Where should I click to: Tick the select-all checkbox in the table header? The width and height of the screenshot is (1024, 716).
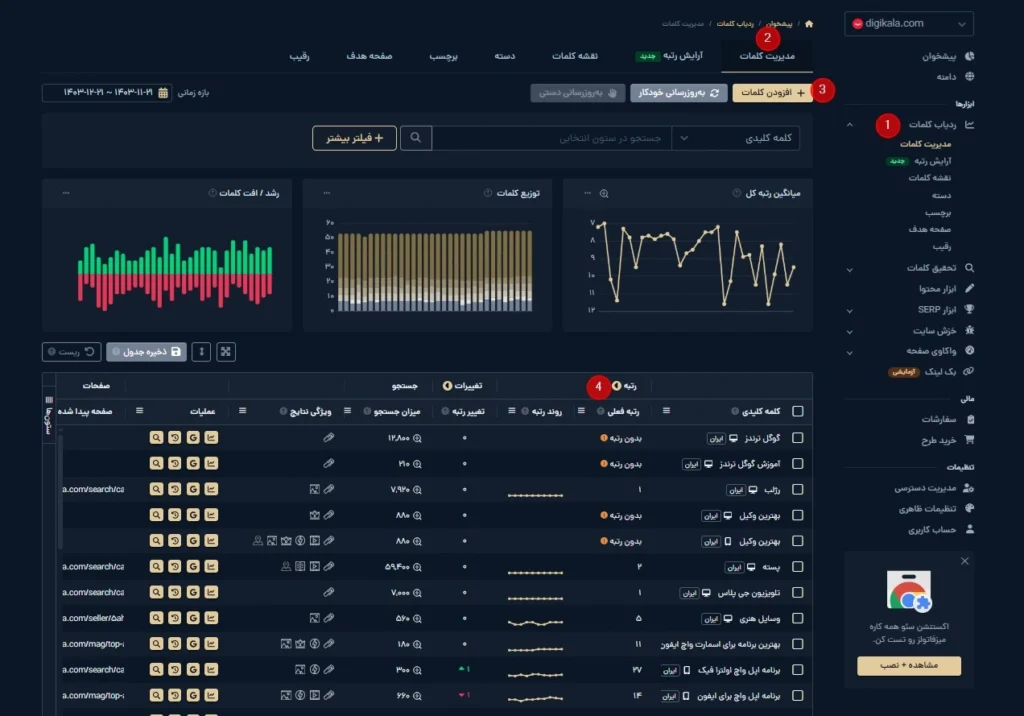click(x=797, y=411)
